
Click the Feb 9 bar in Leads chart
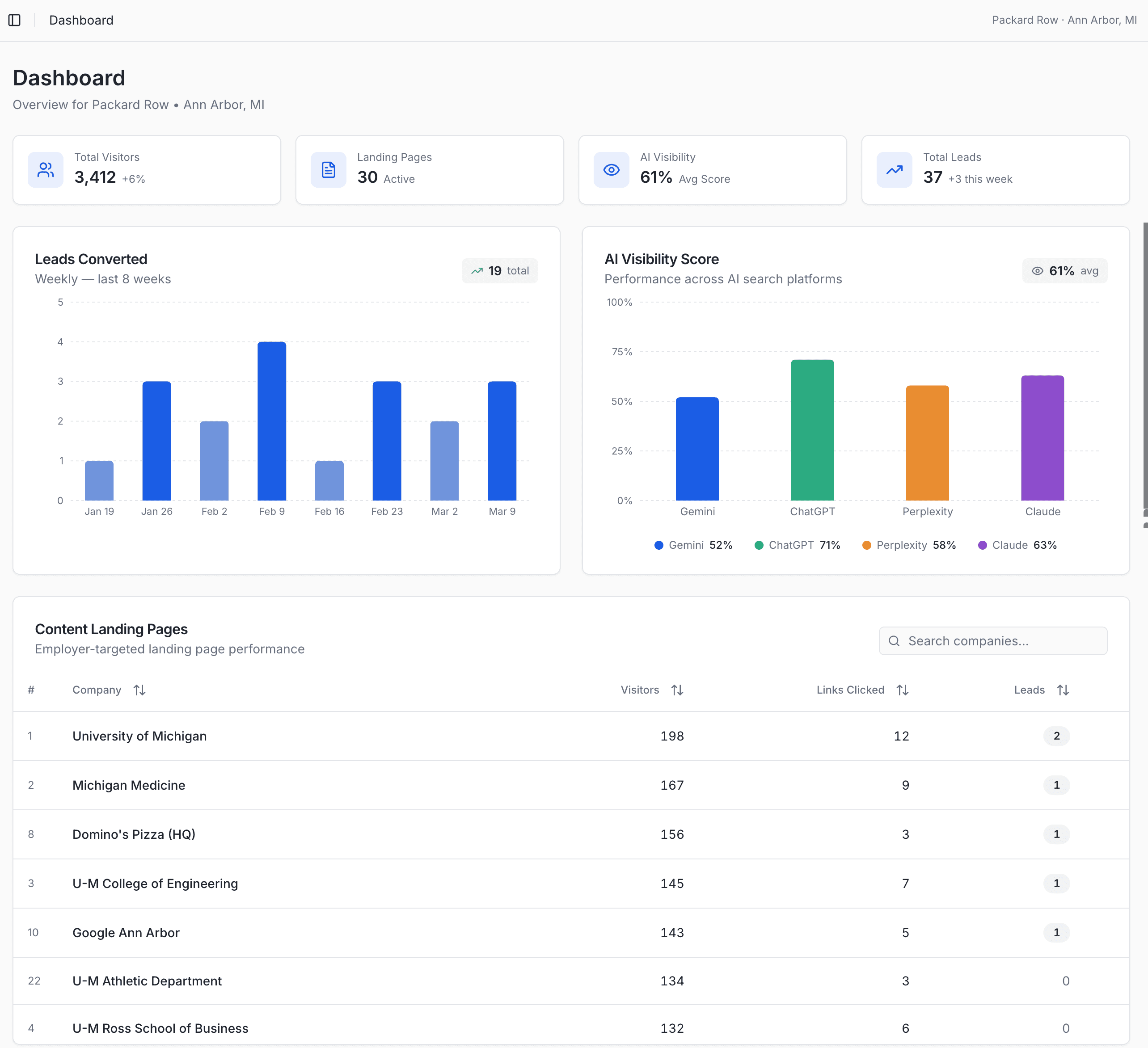click(x=272, y=421)
